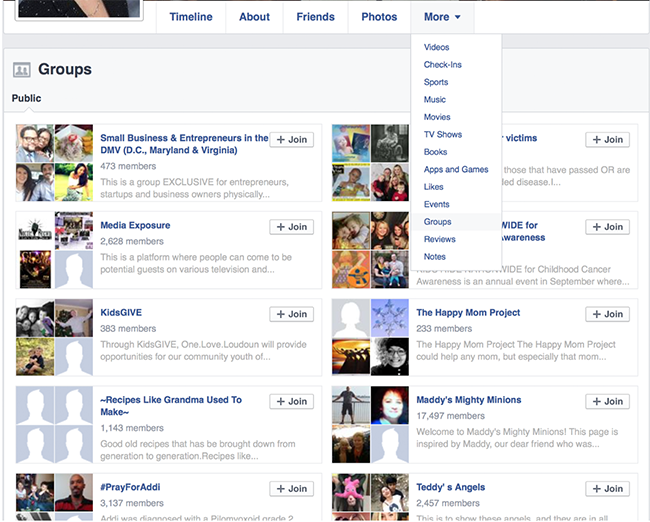Screen dimensions: 650x522
Task: Join Maddy's Mighty Minions group
Action: [x=608, y=401]
